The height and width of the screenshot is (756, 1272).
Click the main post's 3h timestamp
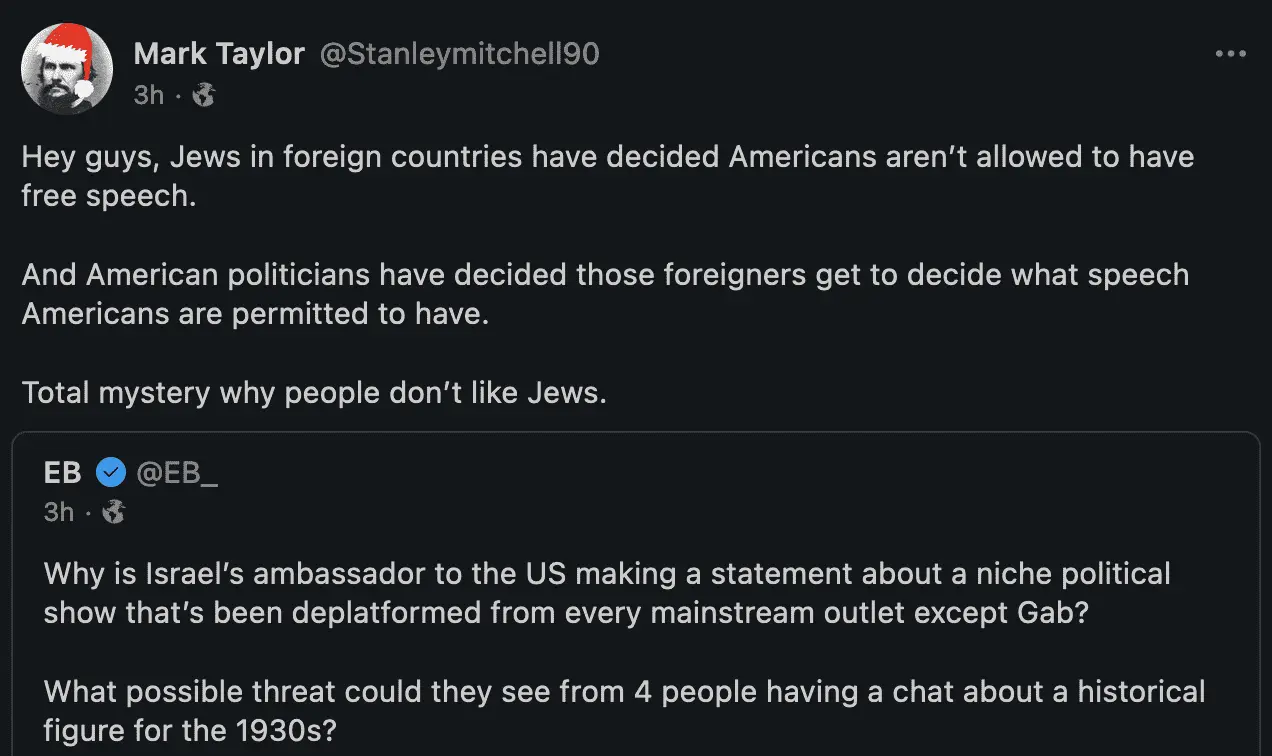(148, 95)
